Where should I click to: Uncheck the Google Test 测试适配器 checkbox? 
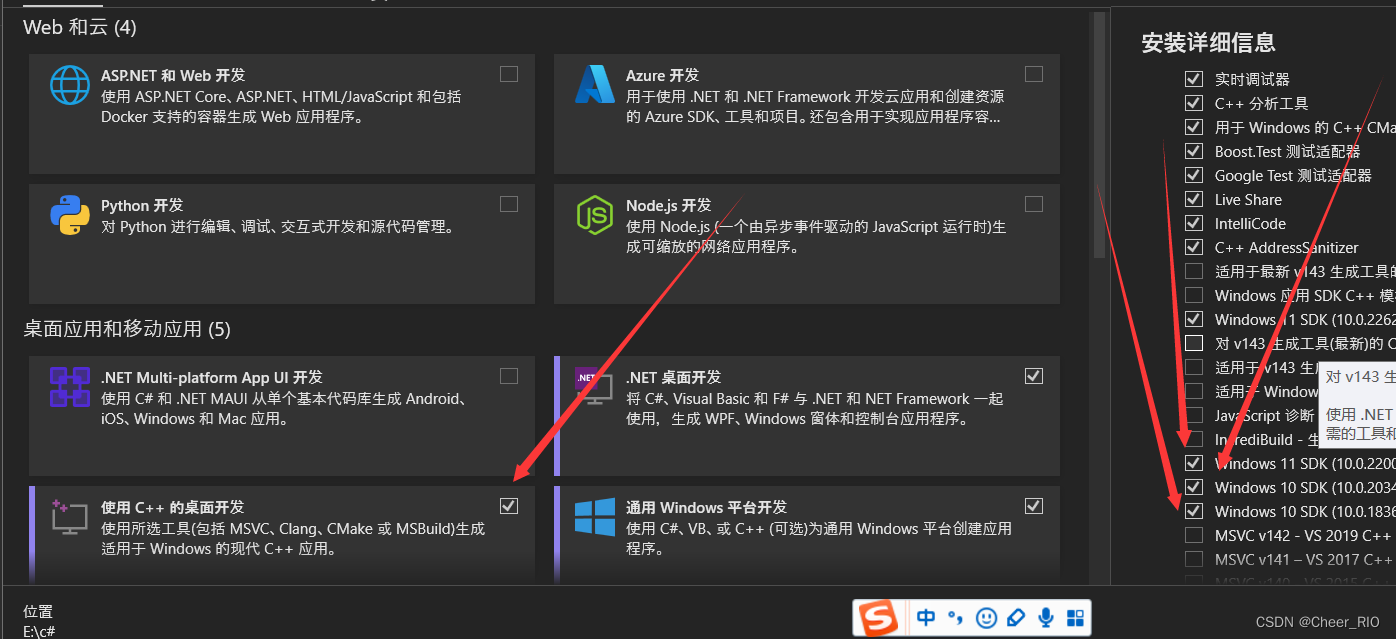[1194, 175]
